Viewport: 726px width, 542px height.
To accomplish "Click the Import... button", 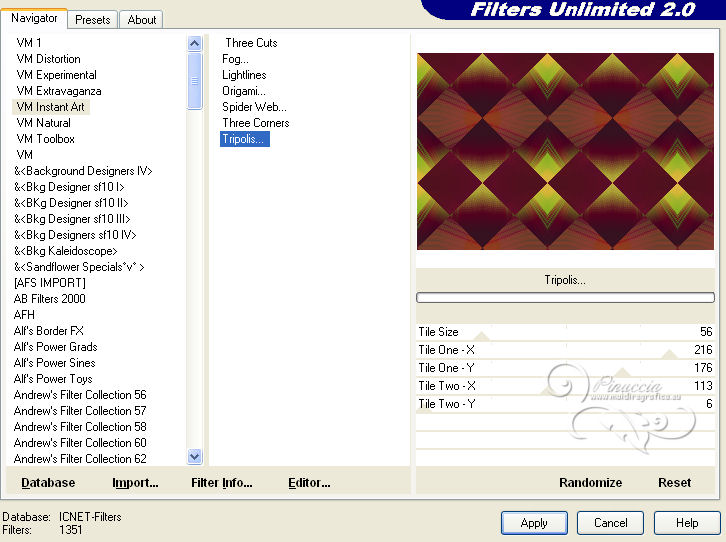I will pyautogui.click(x=135, y=483).
